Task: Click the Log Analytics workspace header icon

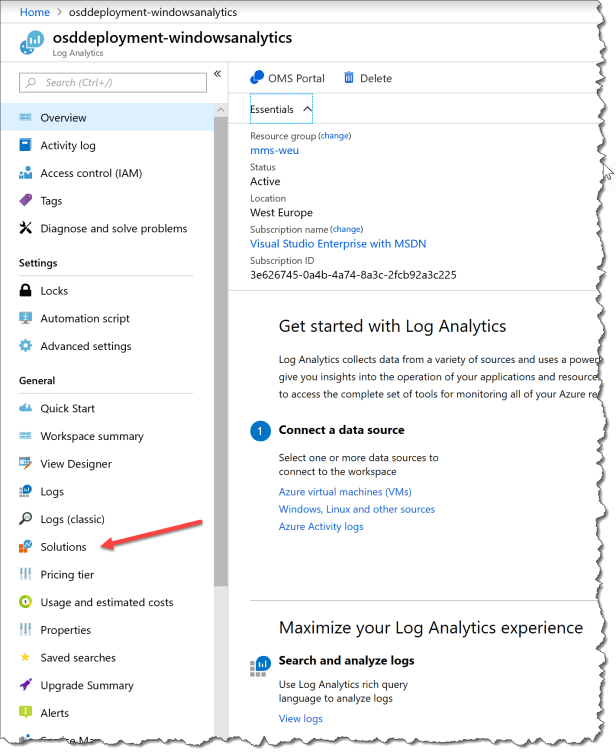Action: [x=32, y=43]
